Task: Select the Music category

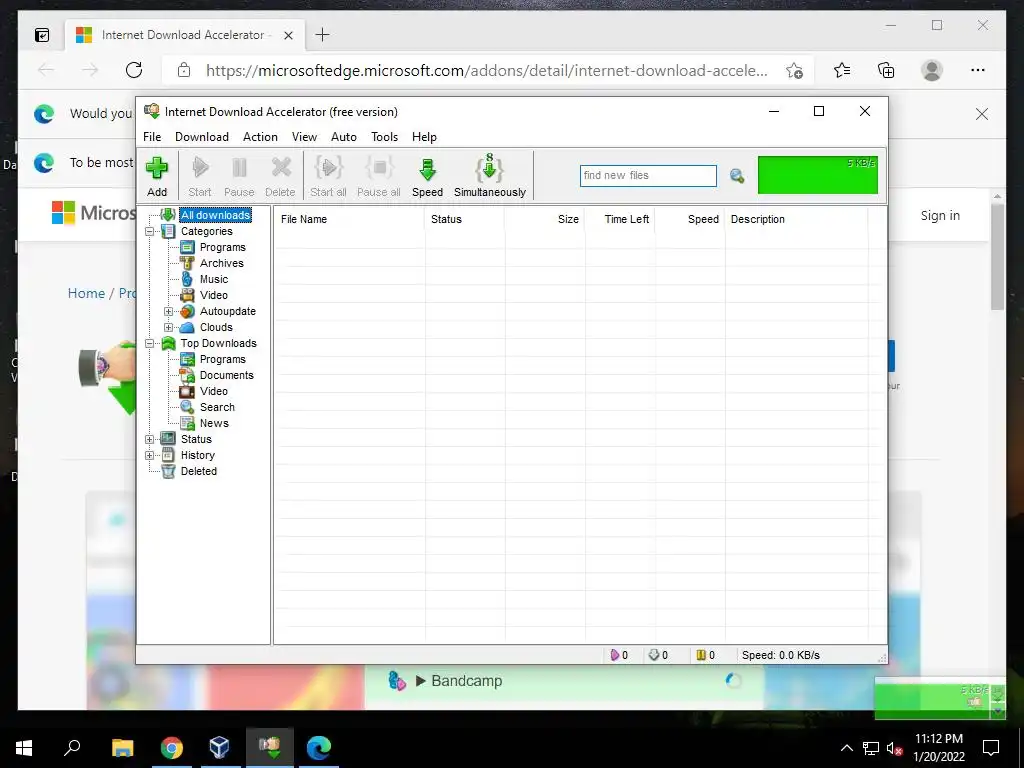Action: 214,279
